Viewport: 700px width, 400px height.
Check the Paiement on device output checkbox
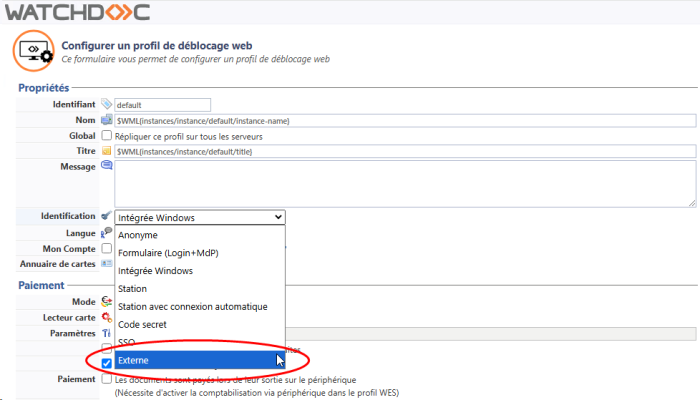coord(106,380)
